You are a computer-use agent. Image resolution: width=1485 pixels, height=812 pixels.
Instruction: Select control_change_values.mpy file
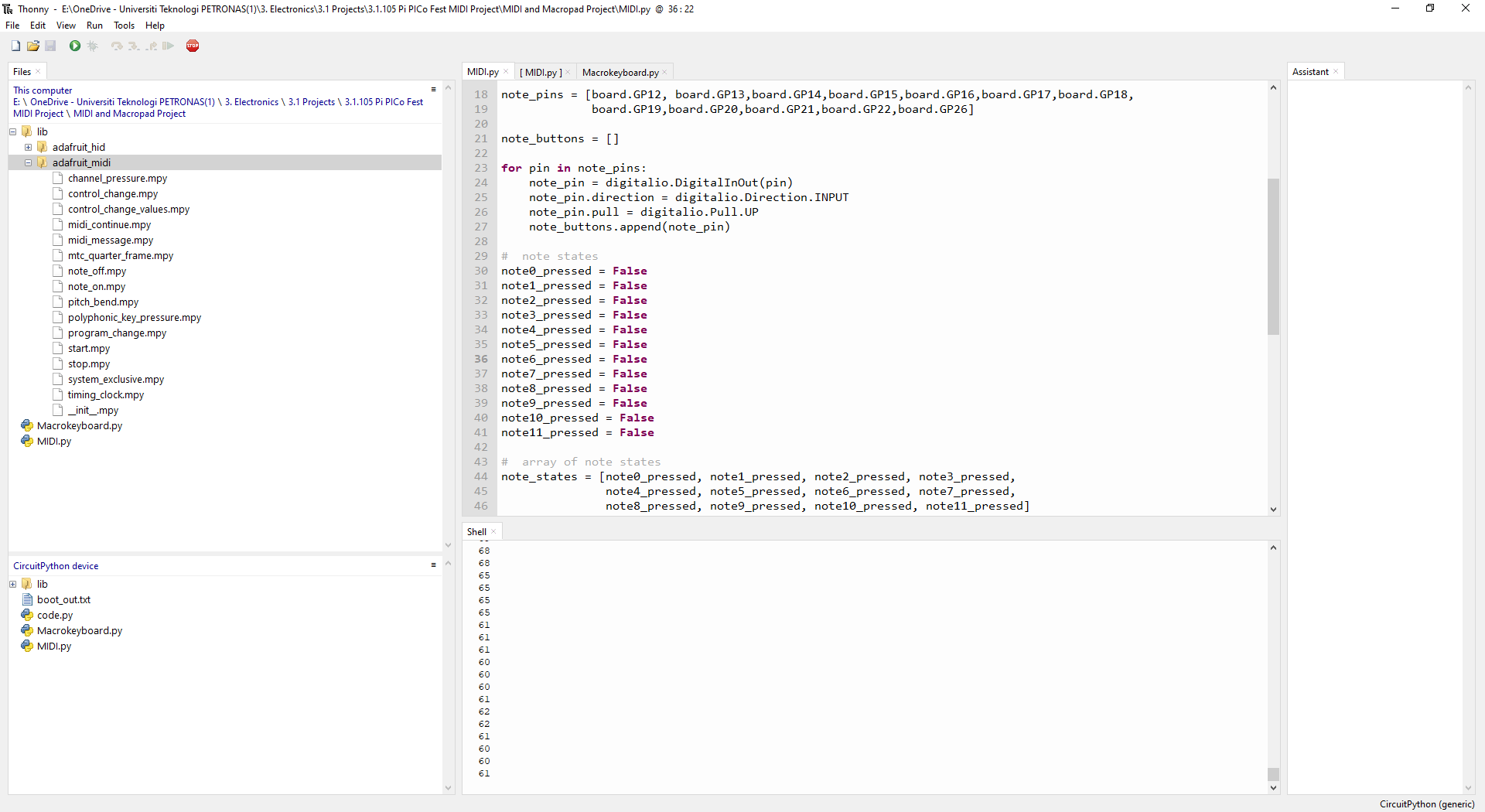click(x=128, y=210)
